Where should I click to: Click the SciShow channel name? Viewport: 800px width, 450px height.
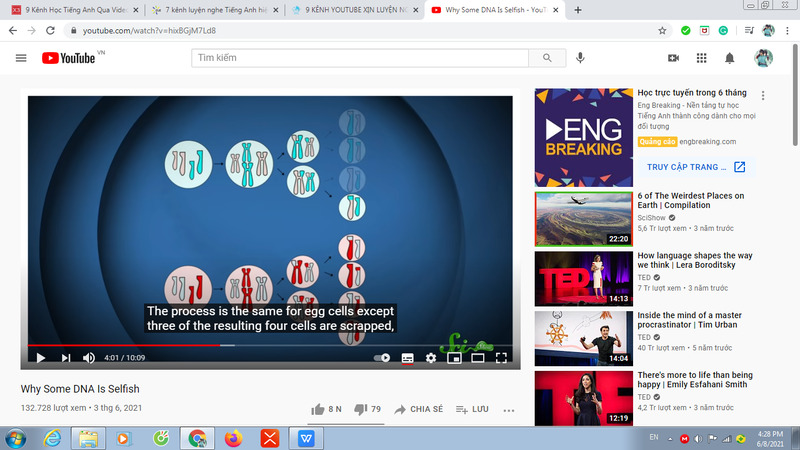pyautogui.click(x=652, y=218)
